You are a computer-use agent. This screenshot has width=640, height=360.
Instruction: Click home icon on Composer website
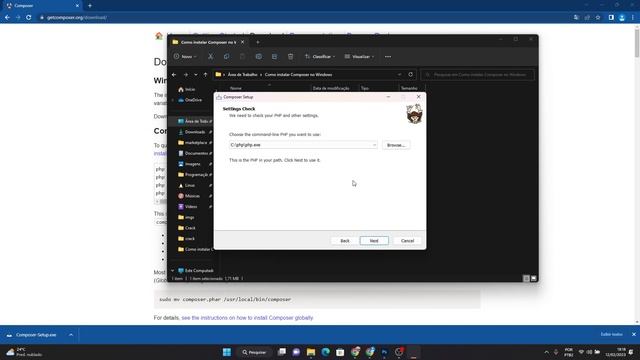pos(159,36)
